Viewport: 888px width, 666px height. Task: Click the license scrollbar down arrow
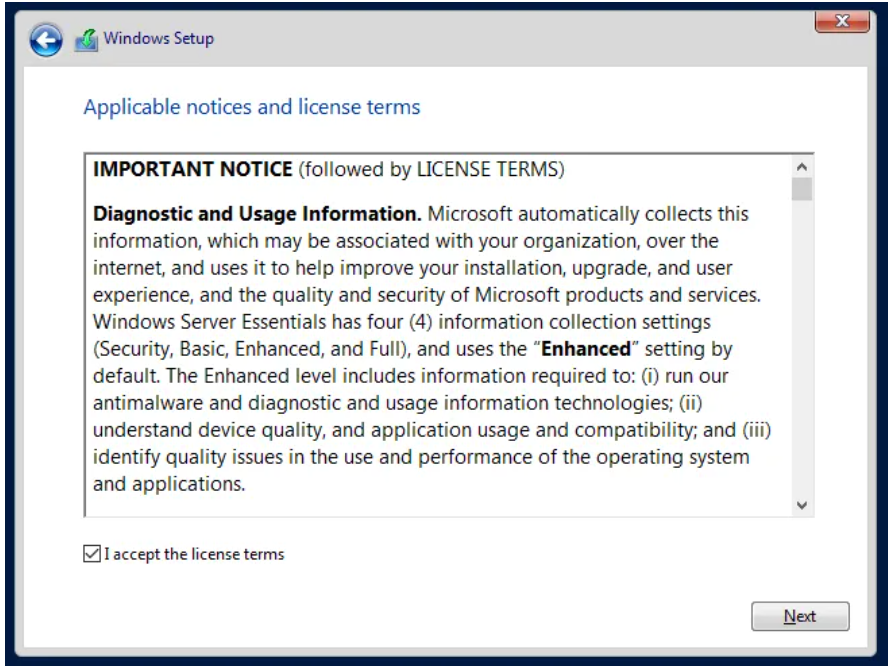tap(801, 505)
